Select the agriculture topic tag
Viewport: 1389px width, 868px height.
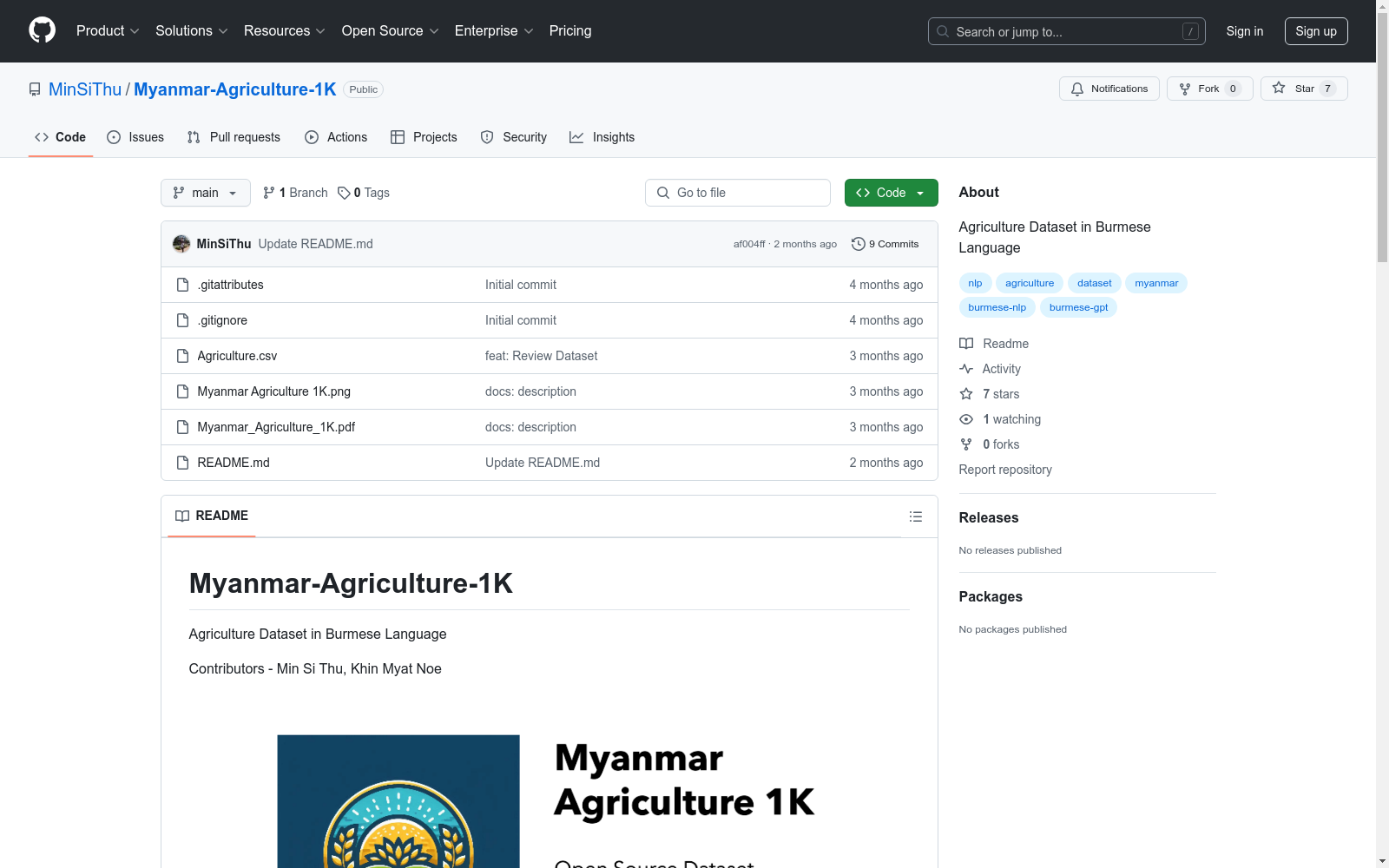click(x=1030, y=283)
